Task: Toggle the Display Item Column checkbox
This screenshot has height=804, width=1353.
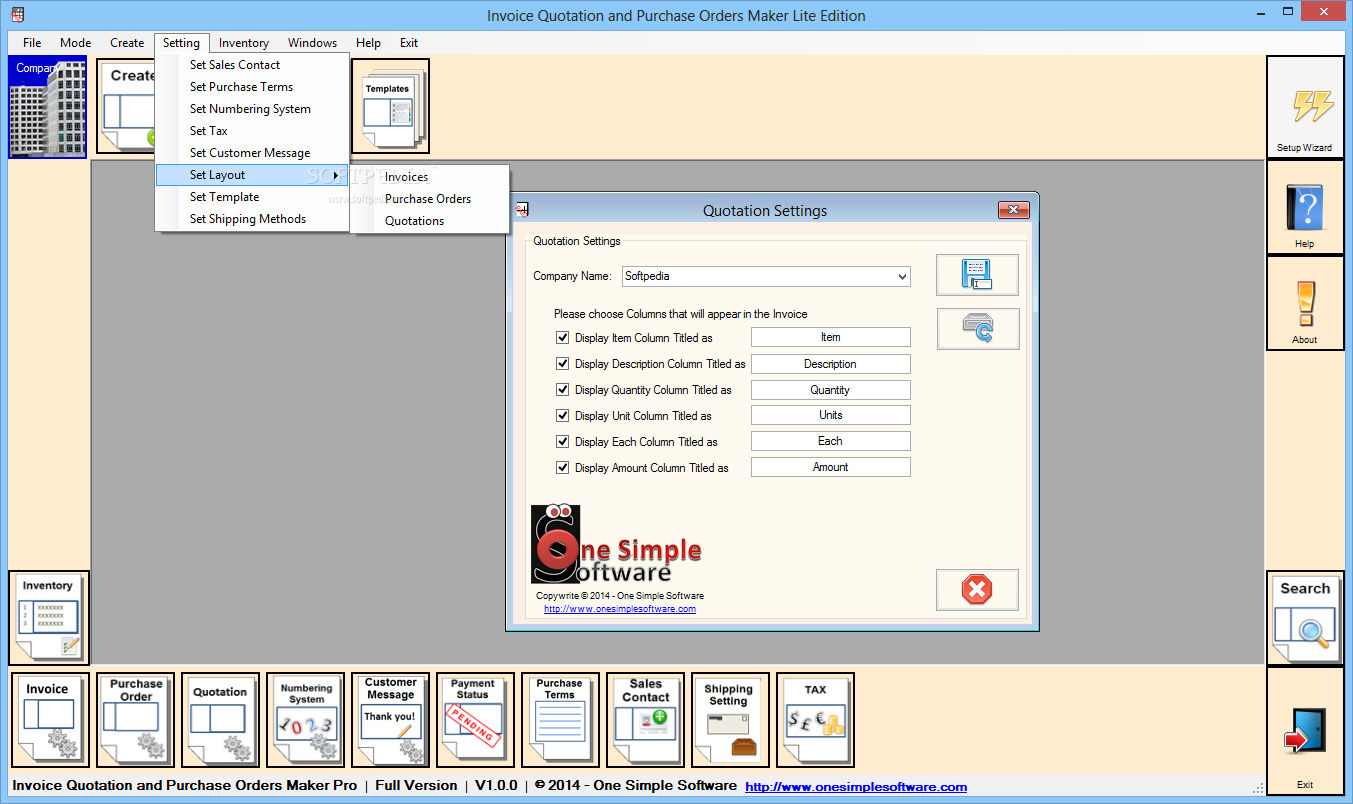Action: tap(562, 338)
